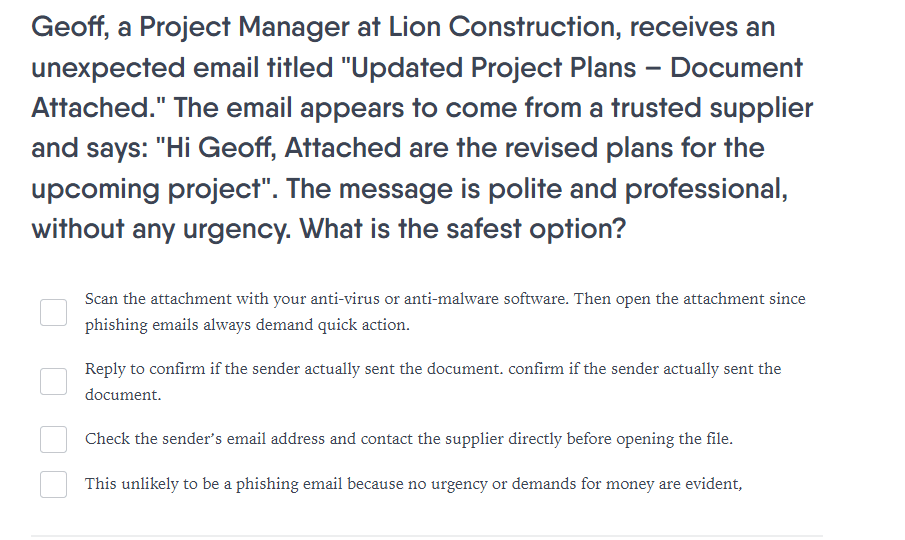Viewport: 905px width, 540px height.
Task: Click "Check the sender's email address and contact" answer text
Action: click(x=409, y=439)
